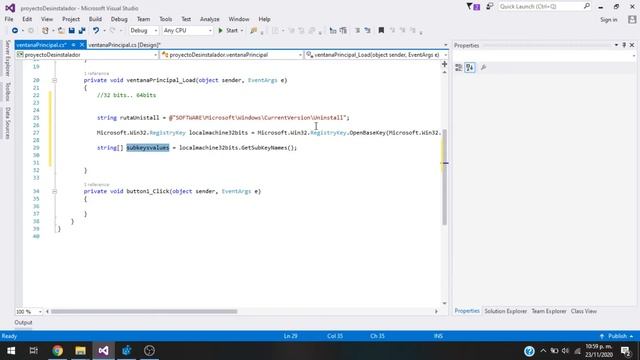This screenshot has height=360, width=640.
Task: Switch to the Team Explorer tab
Action: coord(549,311)
